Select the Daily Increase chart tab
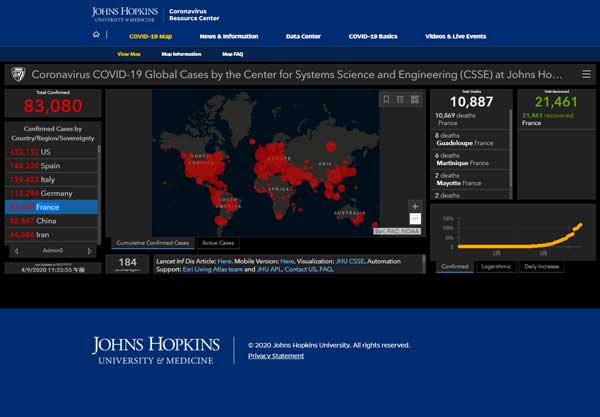The height and width of the screenshot is (417, 600). click(541, 267)
